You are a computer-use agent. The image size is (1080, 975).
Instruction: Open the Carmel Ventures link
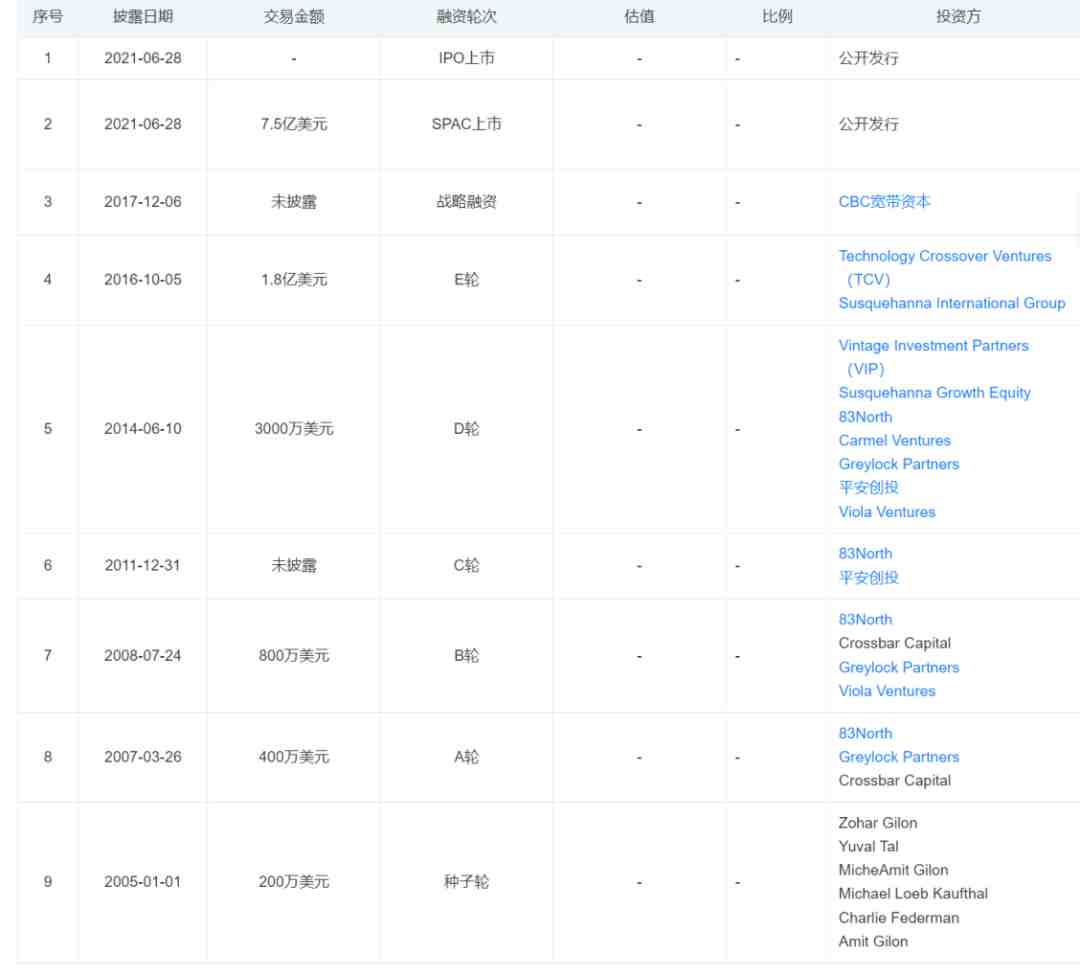click(x=894, y=440)
